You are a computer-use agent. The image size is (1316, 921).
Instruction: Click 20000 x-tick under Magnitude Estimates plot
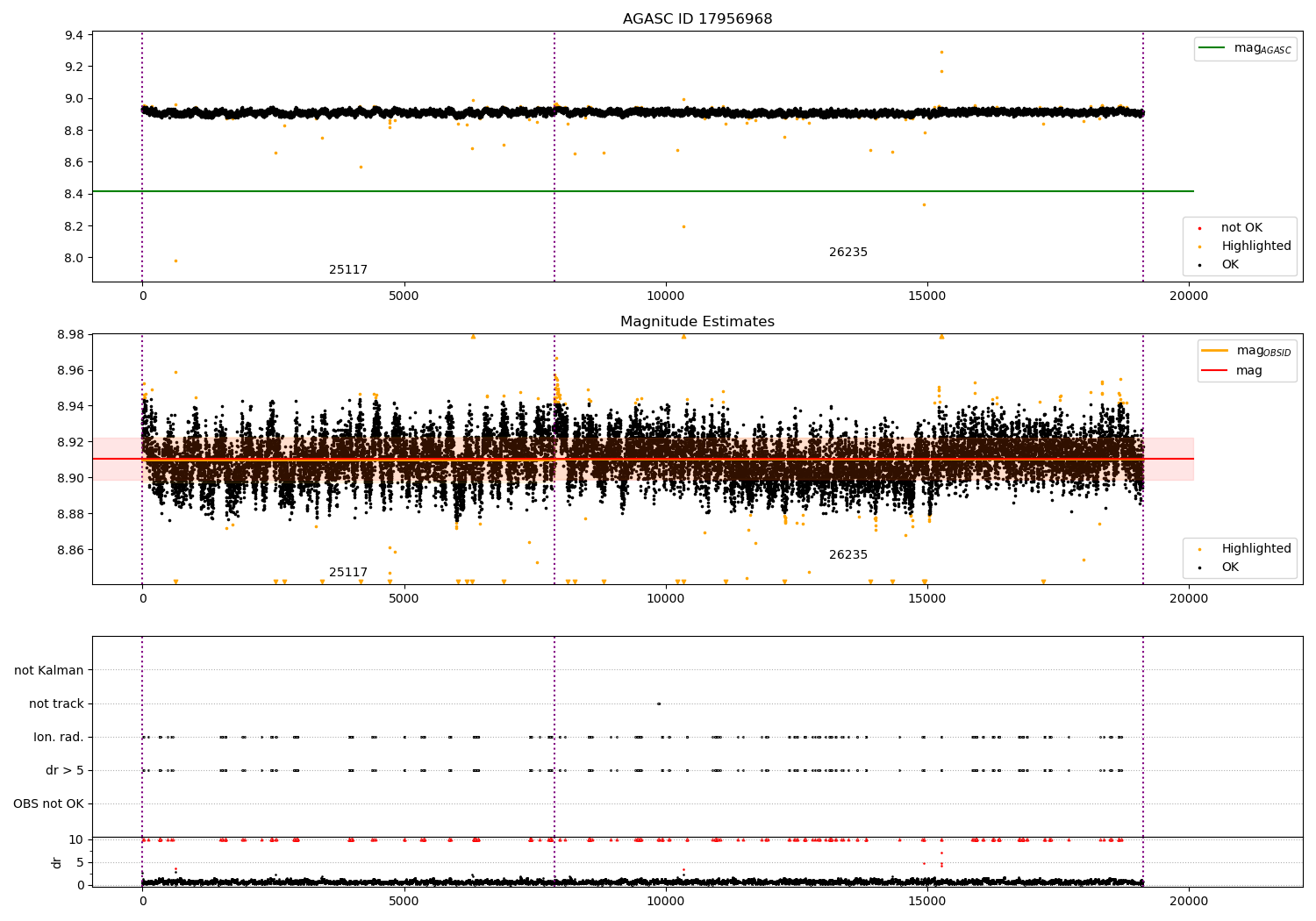(1189, 599)
